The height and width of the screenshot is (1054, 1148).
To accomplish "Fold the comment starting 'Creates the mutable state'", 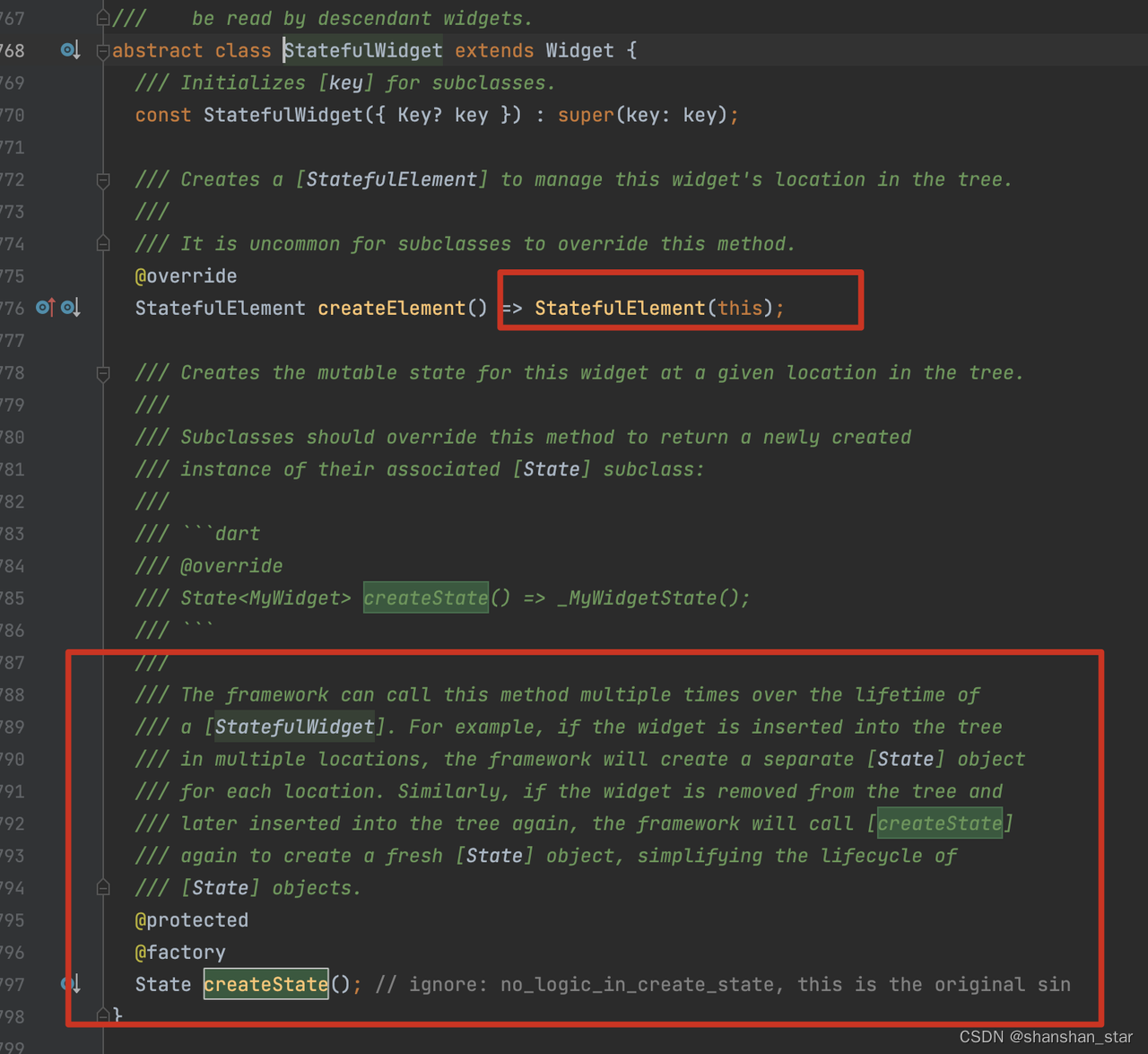I will click(103, 373).
